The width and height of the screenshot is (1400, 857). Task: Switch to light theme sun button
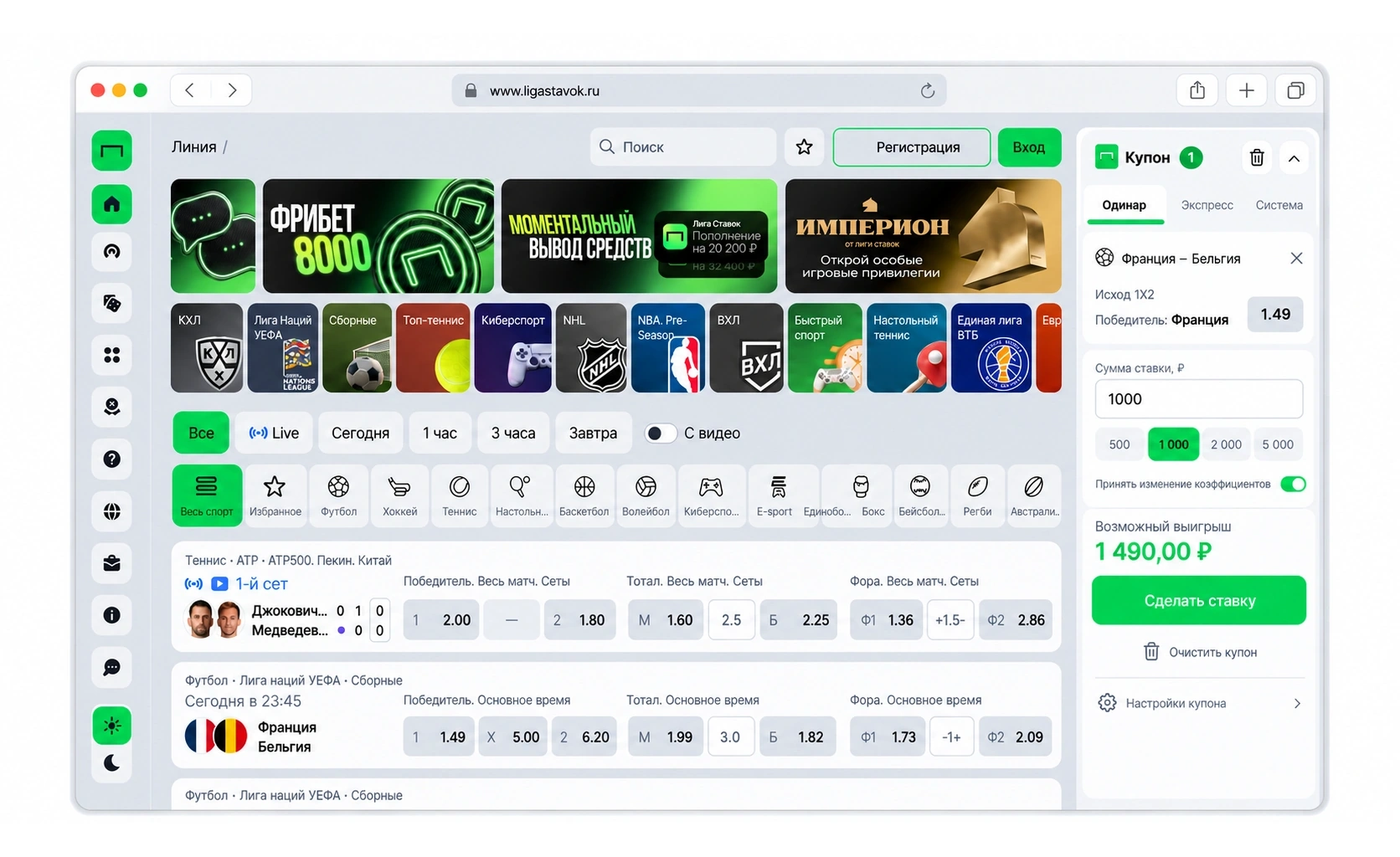coord(111,726)
